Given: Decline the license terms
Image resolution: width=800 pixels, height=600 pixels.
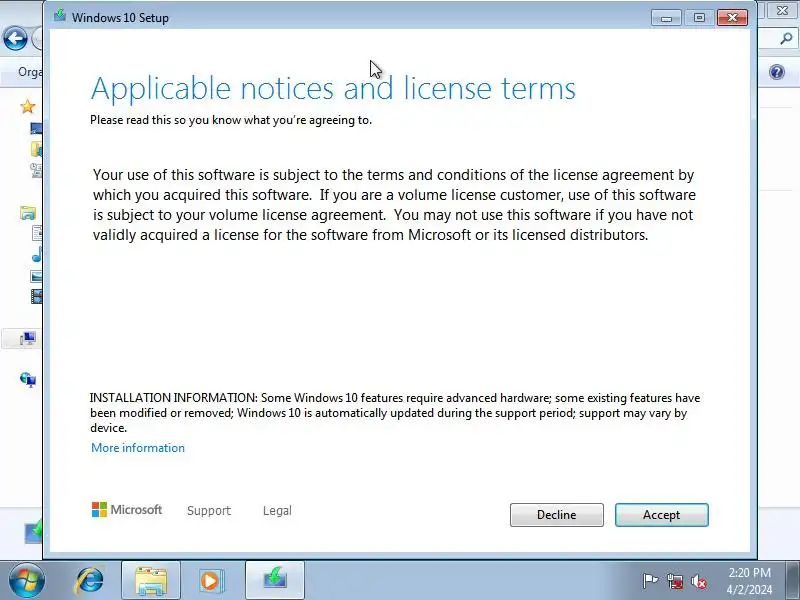Looking at the screenshot, I should click(x=557, y=515).
